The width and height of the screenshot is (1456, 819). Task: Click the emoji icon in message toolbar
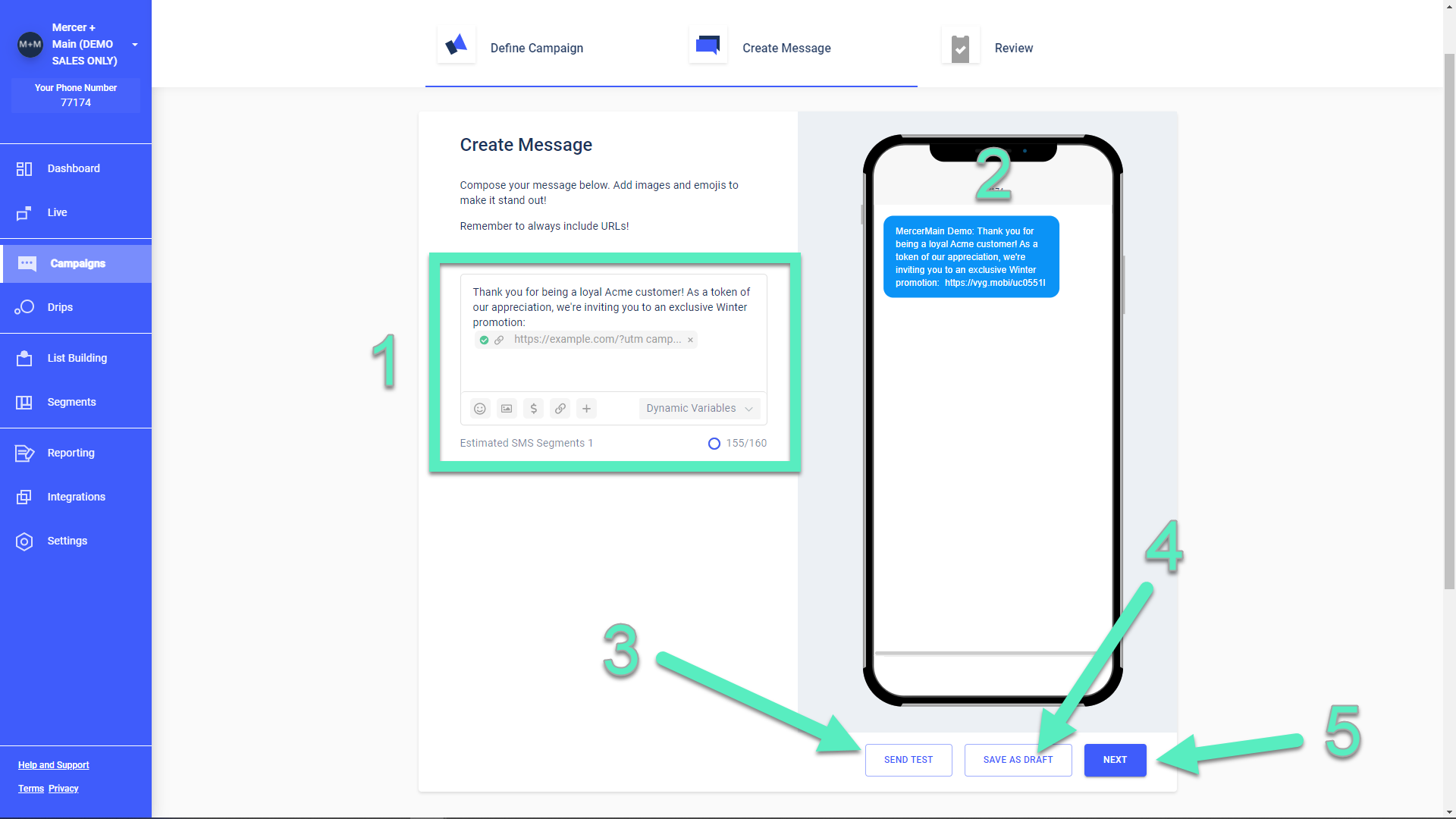click(480, 408)
